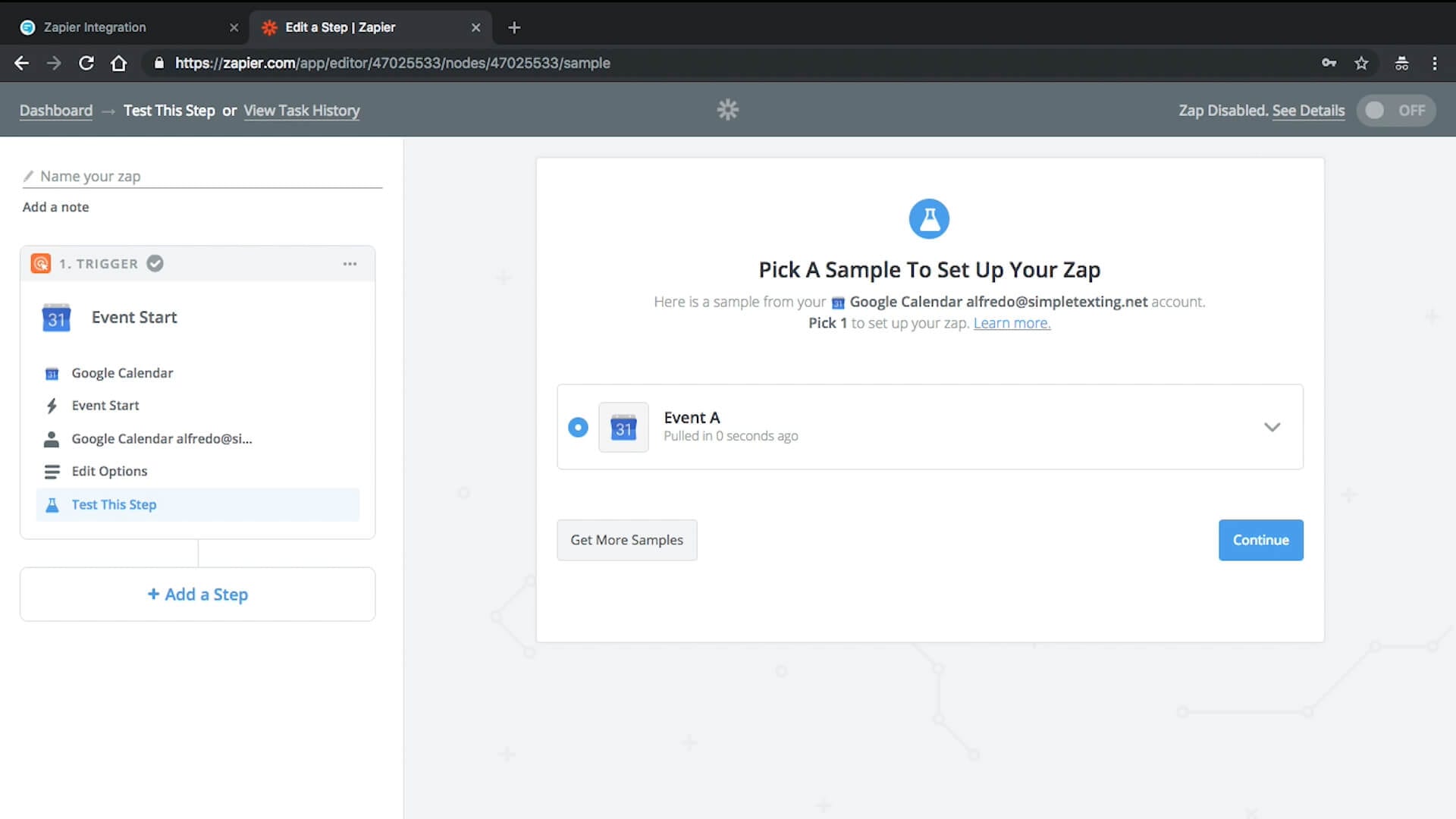Click the pencil icon beside zap name
Screen dimensions: 1456x819
[28, 176]
